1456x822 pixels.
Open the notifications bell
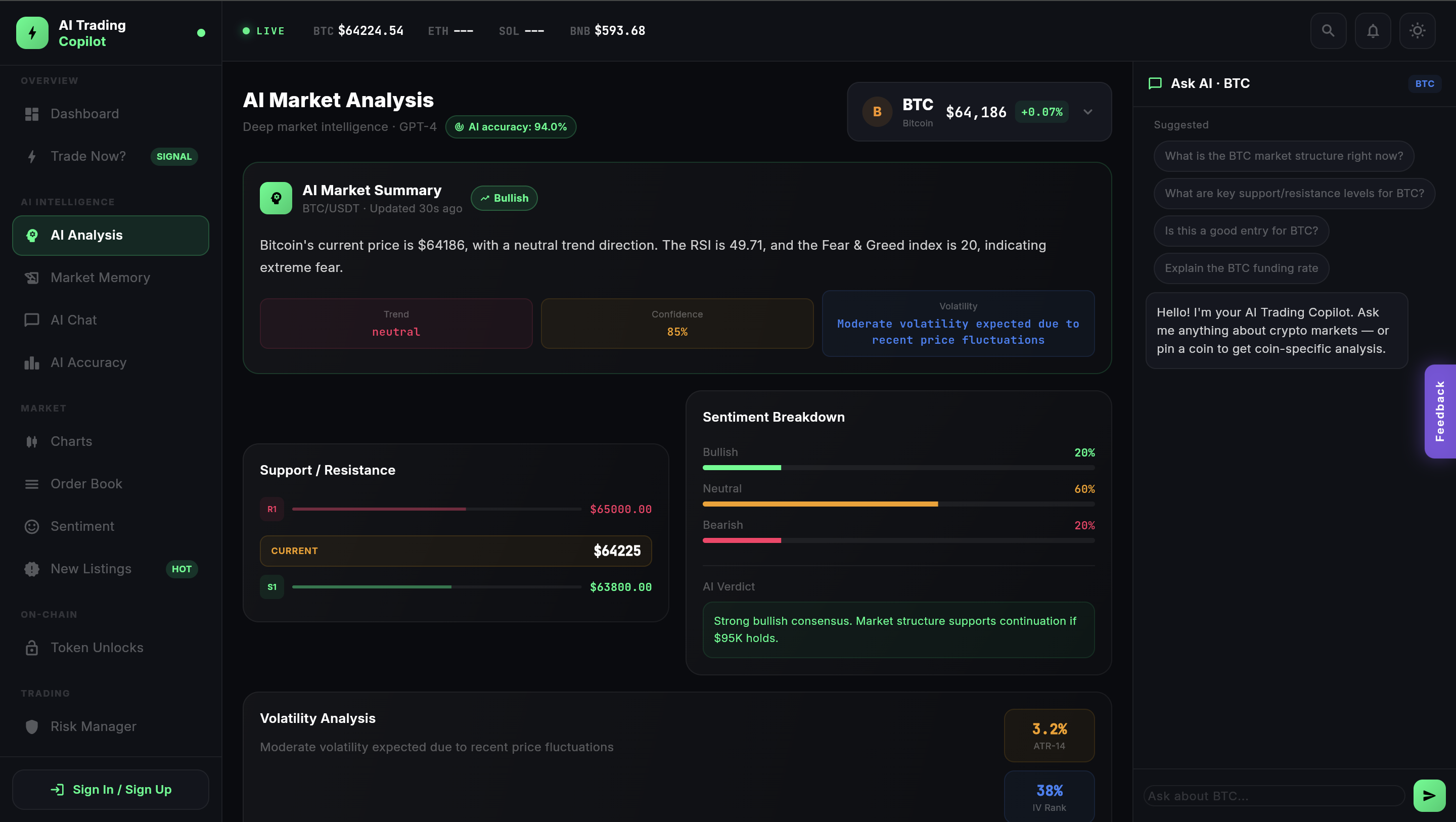(x=1373, y=30)
